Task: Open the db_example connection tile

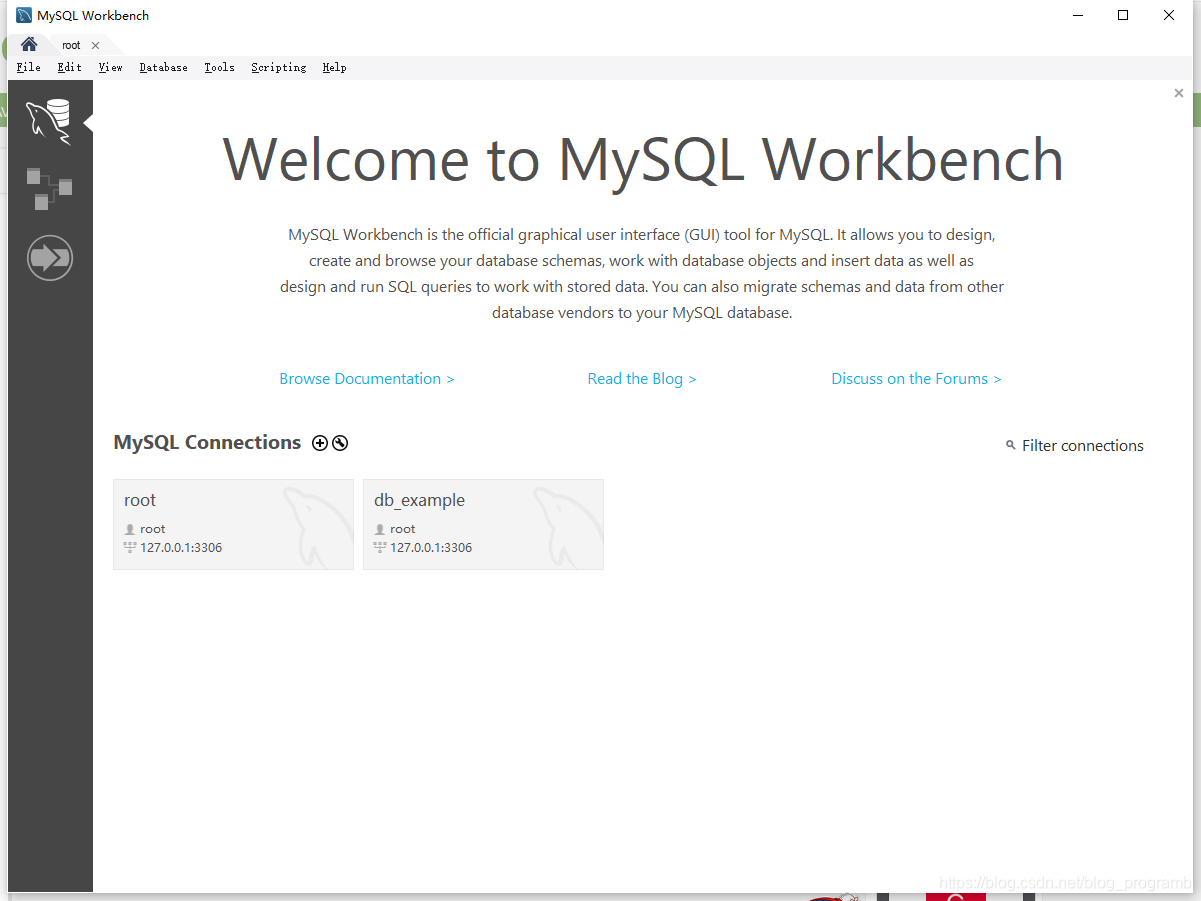Action: (483, 524)
